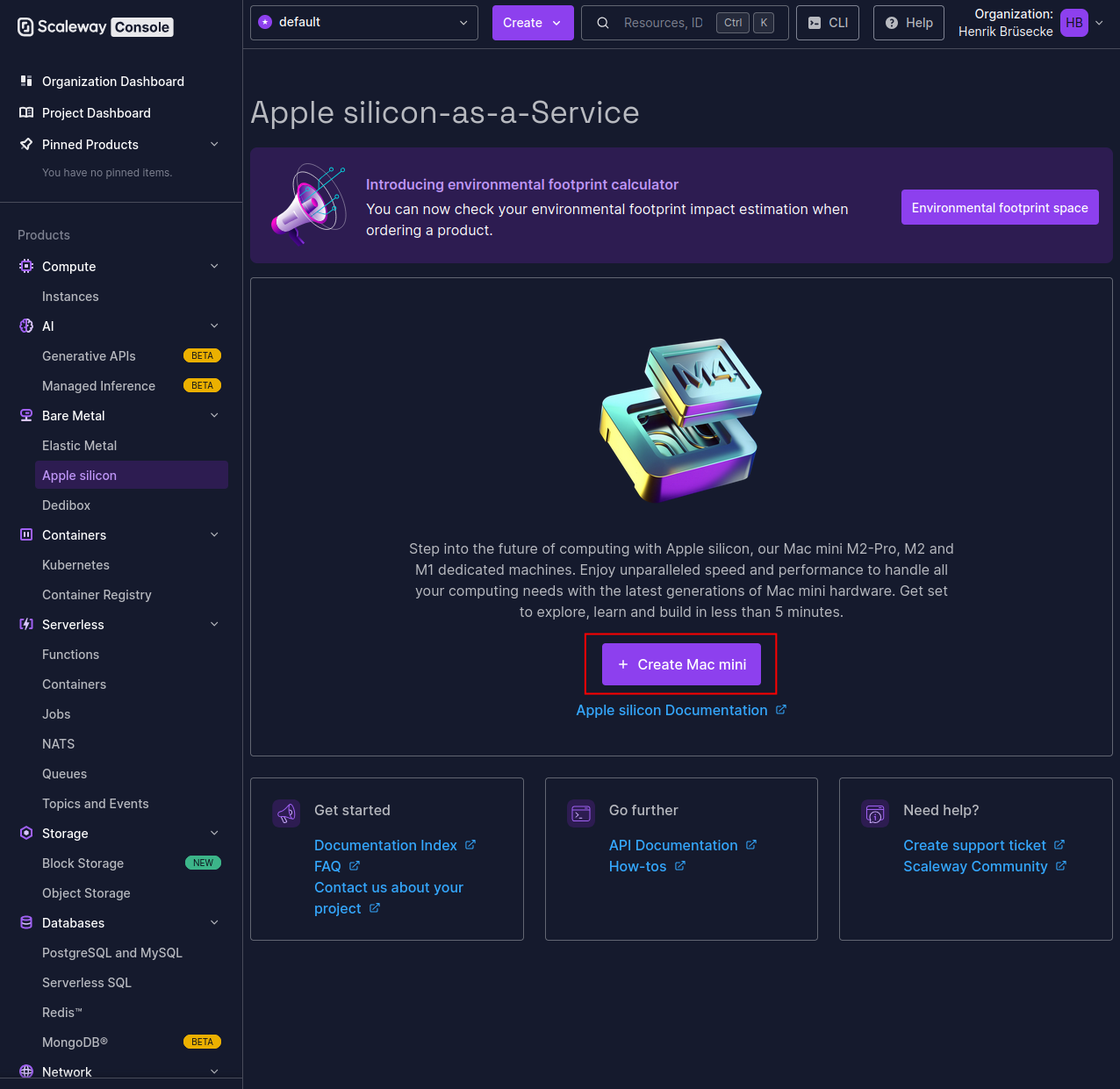Collapse the Containers section chevron
This screenshot has height=1089, width=1120.
point(214,534)
